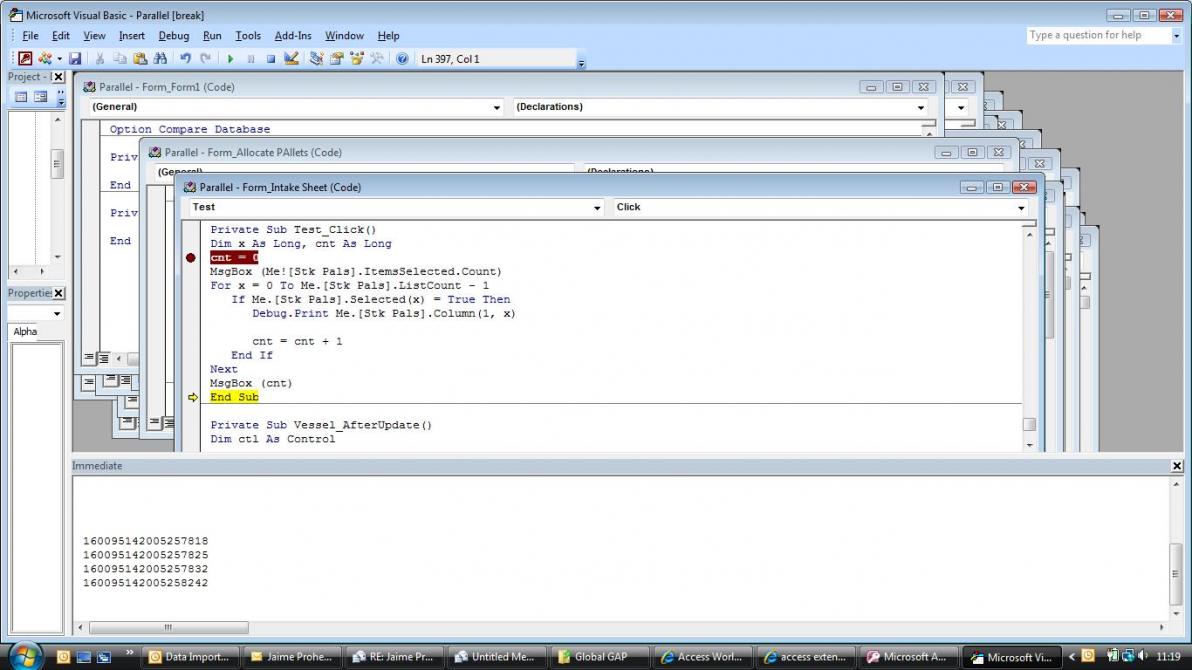Open the Object Browser toolbar icon
Screen dimensions: 1192x670
[x=356, y=59]
